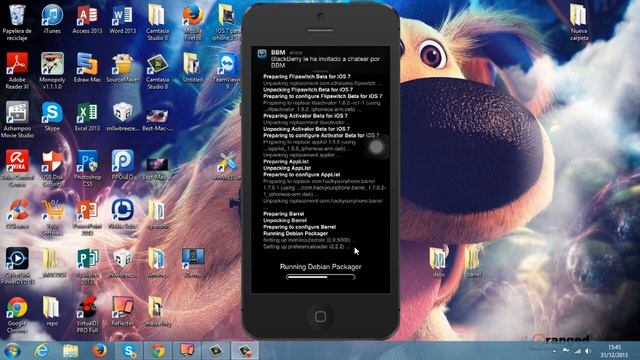This screenshot has height=360, width=640.
Task: Select the Avira Control Center icon
Action: point(17,168)
